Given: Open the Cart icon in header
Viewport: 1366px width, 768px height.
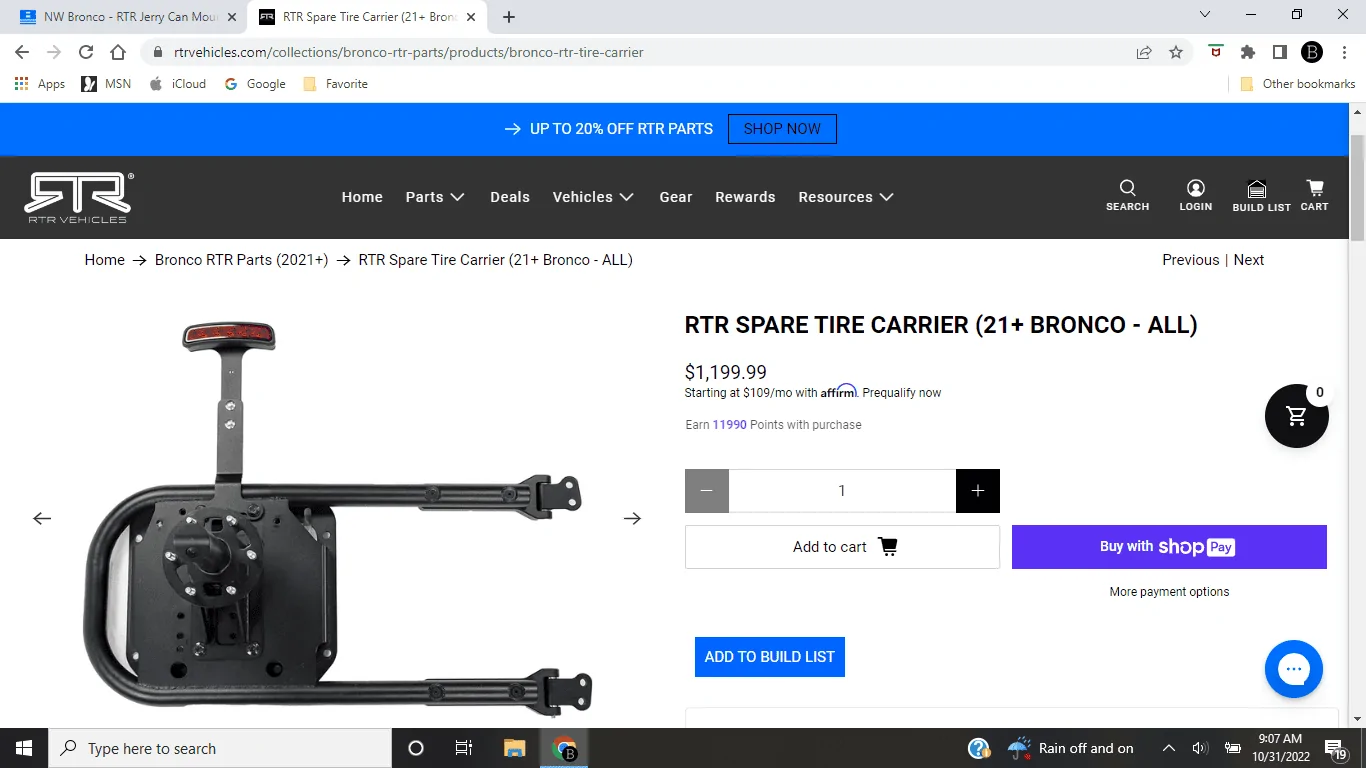Looking at the screenshot, I should pos(1314,195).
